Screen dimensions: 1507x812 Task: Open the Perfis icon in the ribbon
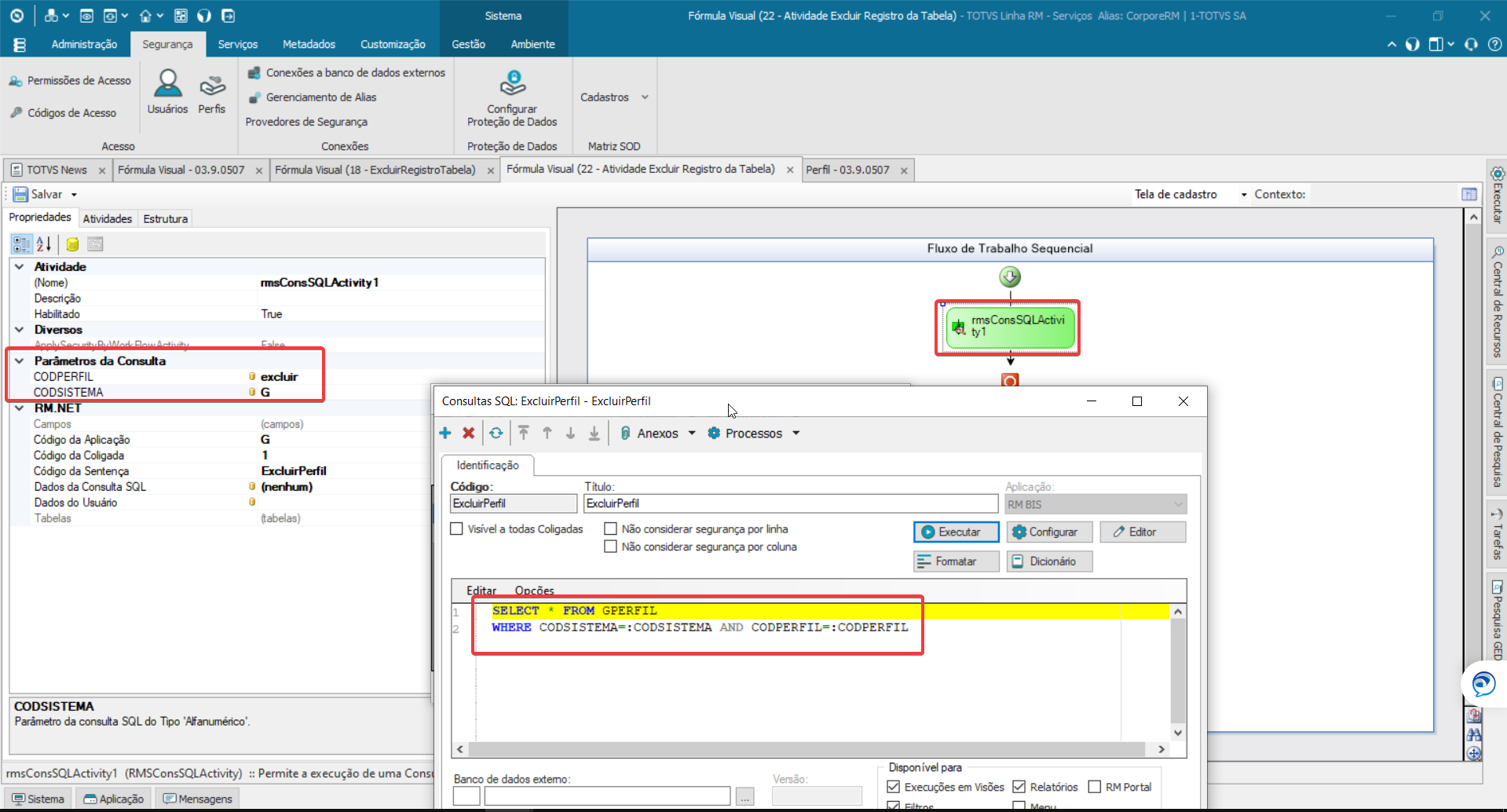211,92
